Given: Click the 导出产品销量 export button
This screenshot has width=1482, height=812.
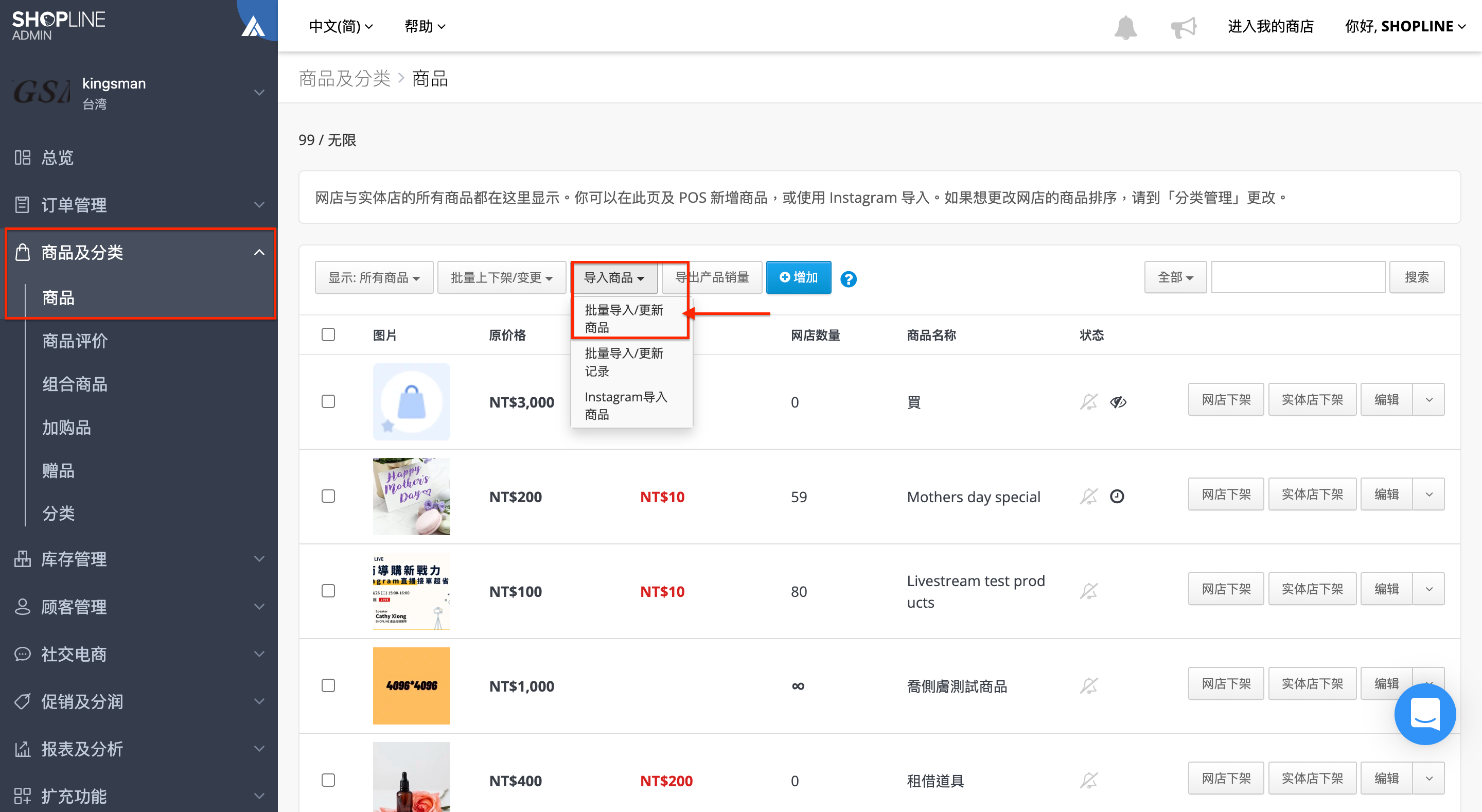Looking at the screenshot, I should point(712,277).
